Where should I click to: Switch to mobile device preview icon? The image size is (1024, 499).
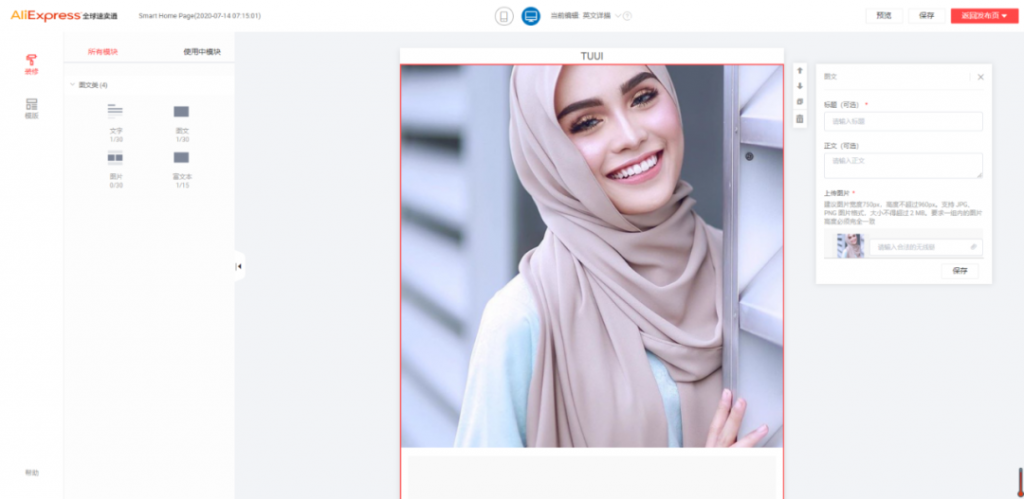pyautogui.click(x=503, y=16)
